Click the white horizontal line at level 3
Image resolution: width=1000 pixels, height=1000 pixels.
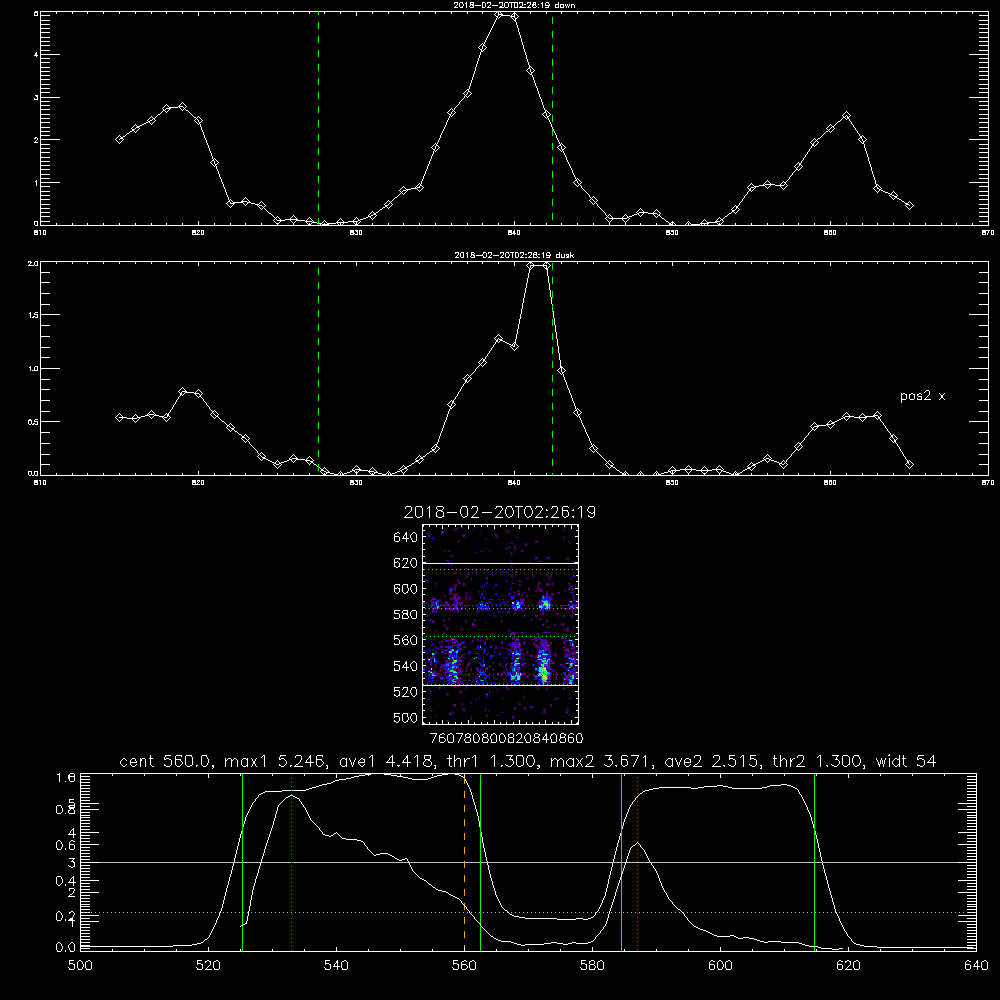[x=529, y=862]
